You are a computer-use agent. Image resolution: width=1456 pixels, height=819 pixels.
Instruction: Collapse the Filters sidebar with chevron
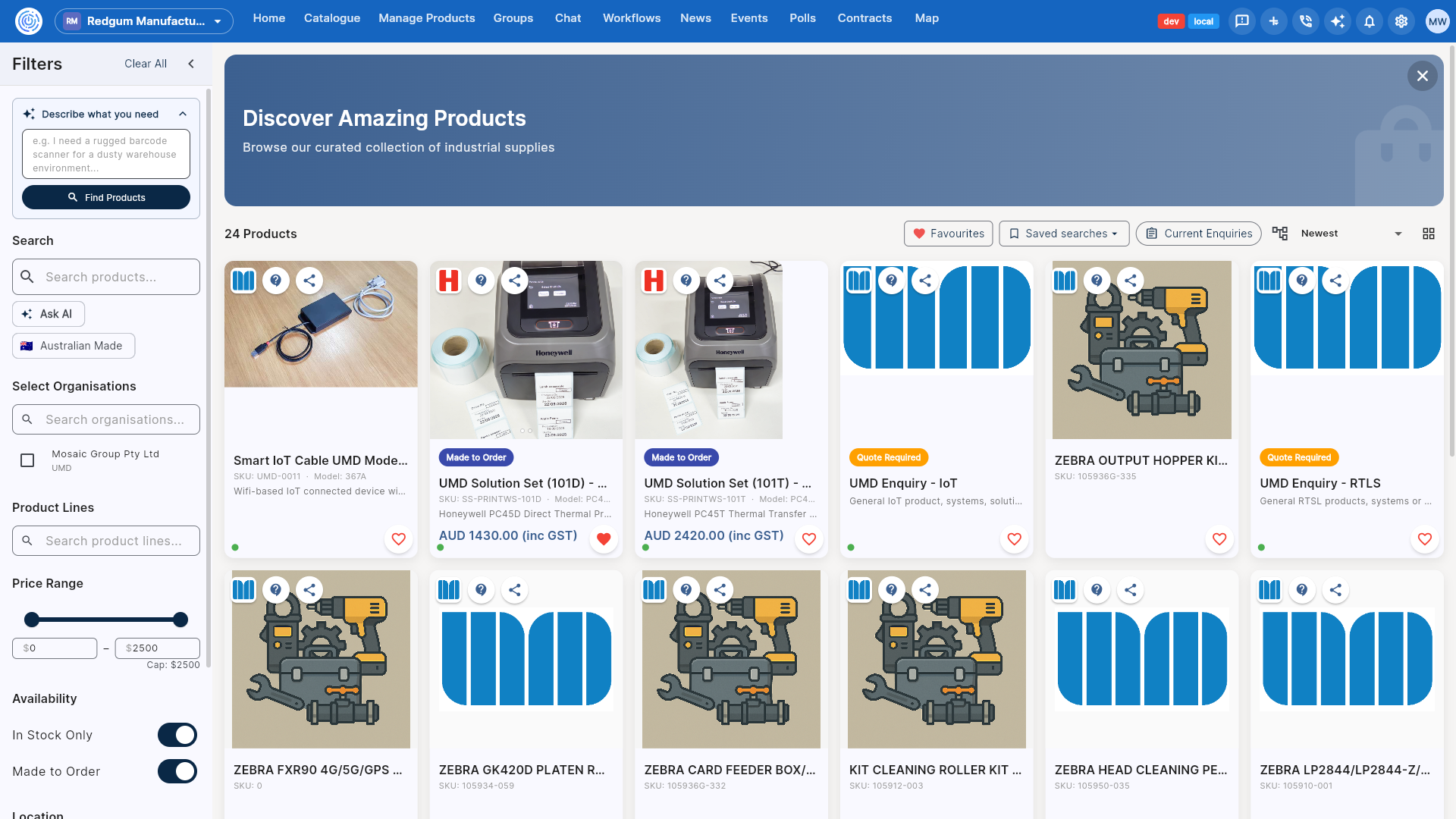(191, 64)
